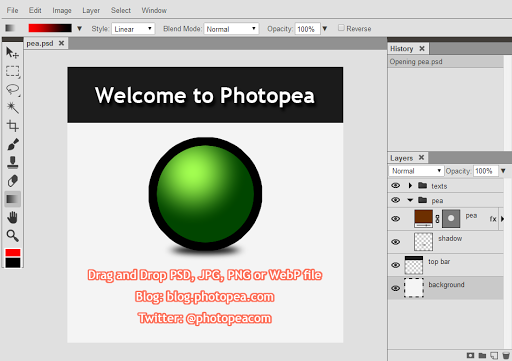Open layer blend mode Normal dropdown

[416, 171]
